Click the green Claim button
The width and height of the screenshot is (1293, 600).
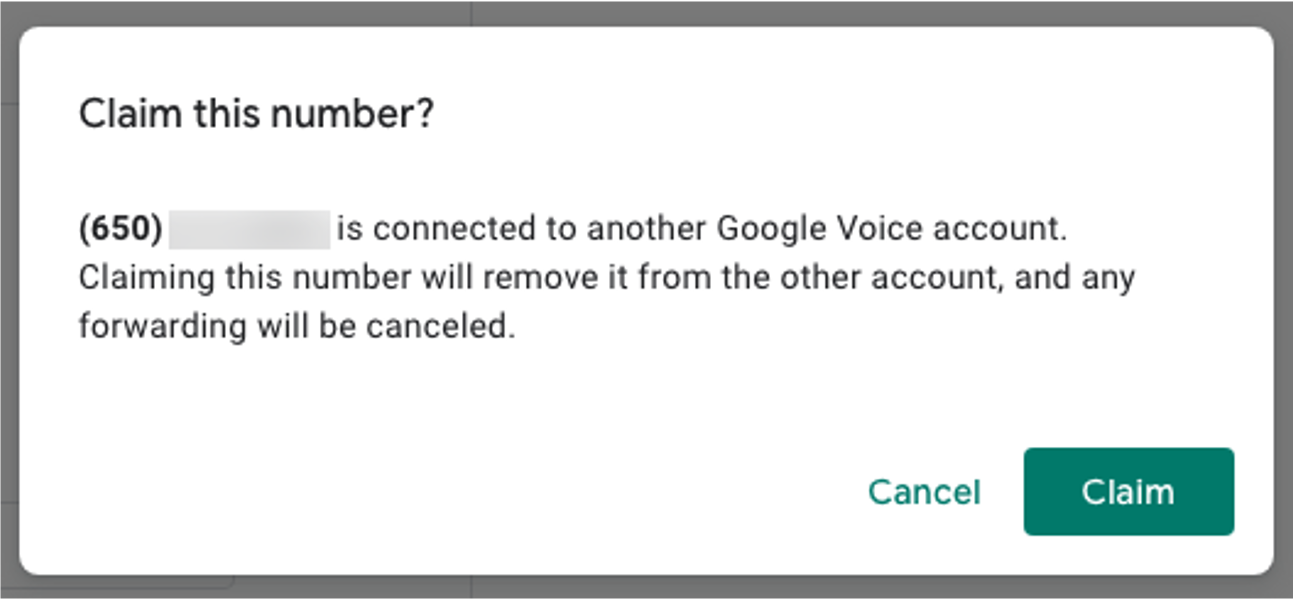[1128, 492]
